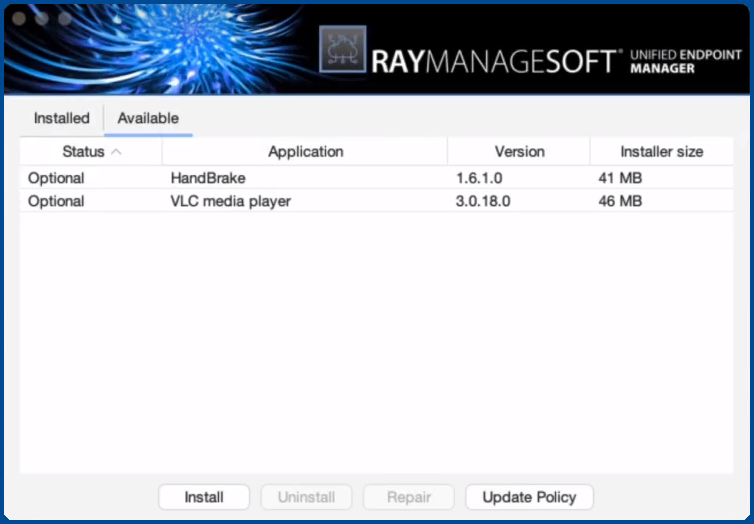754x524 pixels.
Task: Click the Status sort arrow indicator
Action: [116, 152]
